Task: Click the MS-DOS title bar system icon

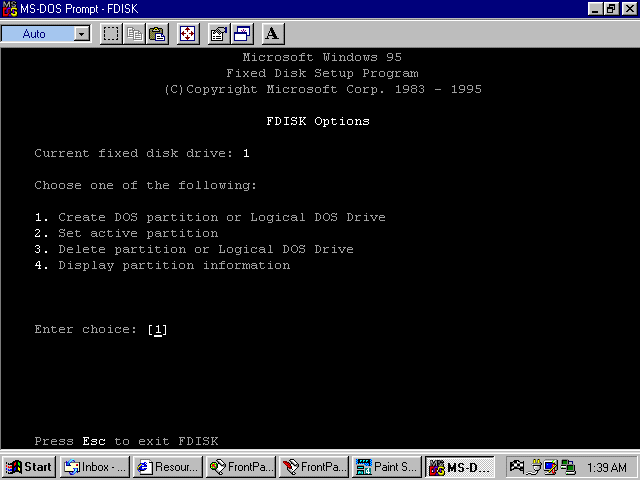Action: tap(9, 9)
